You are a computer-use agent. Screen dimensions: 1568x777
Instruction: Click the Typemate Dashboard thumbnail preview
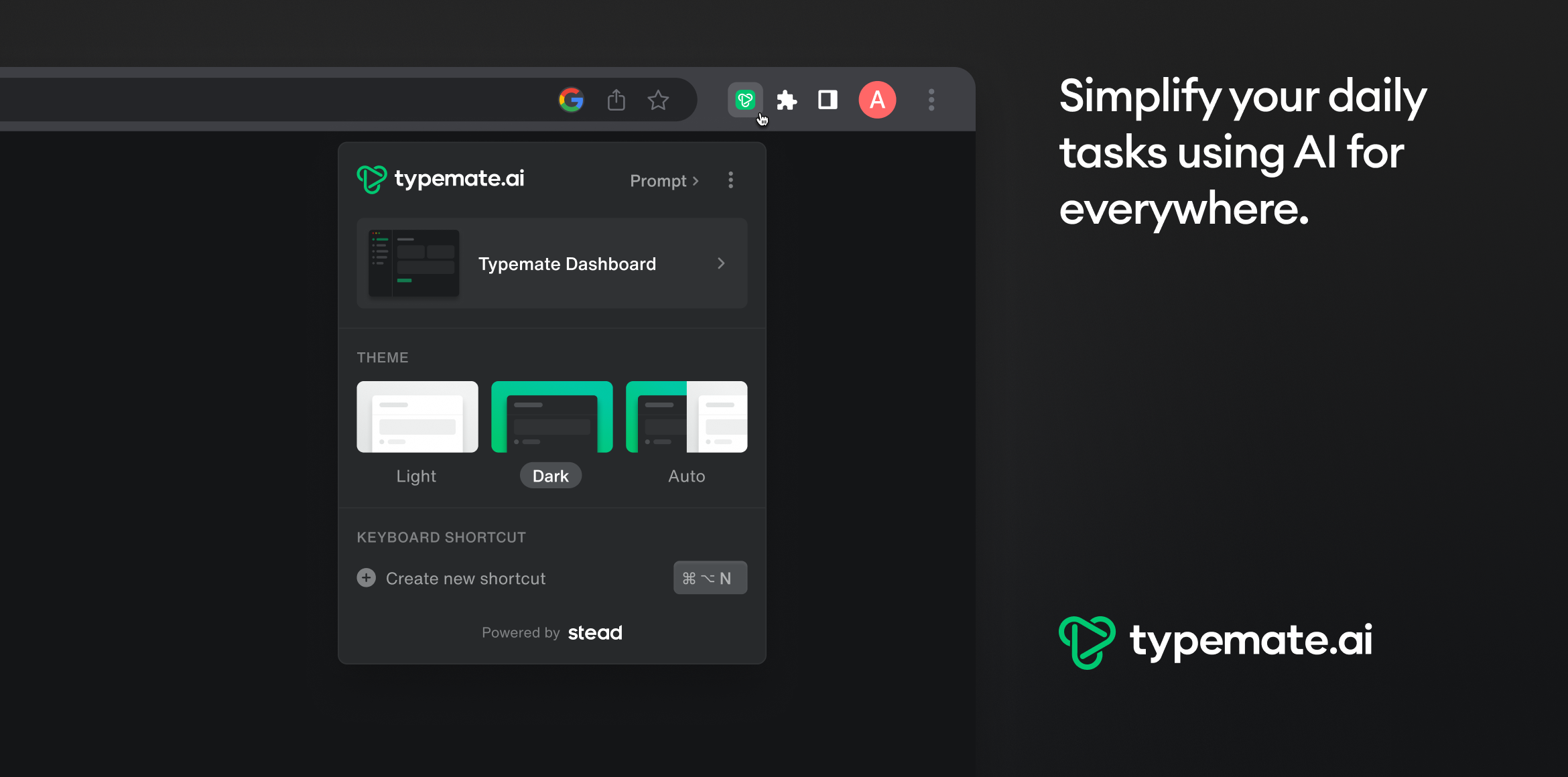coord(413,263)
